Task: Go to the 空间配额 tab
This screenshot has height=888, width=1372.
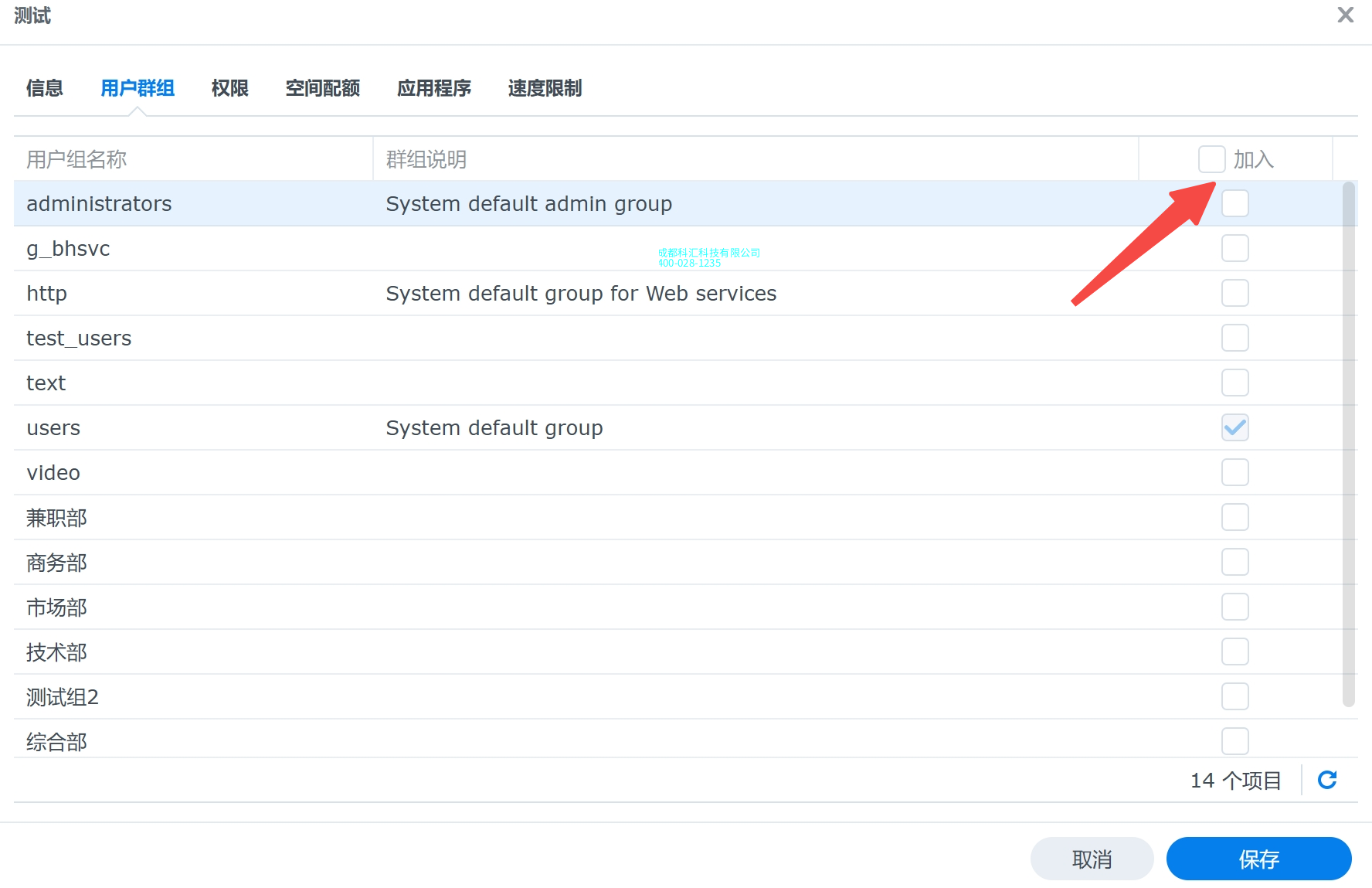Action: point(322,88)
